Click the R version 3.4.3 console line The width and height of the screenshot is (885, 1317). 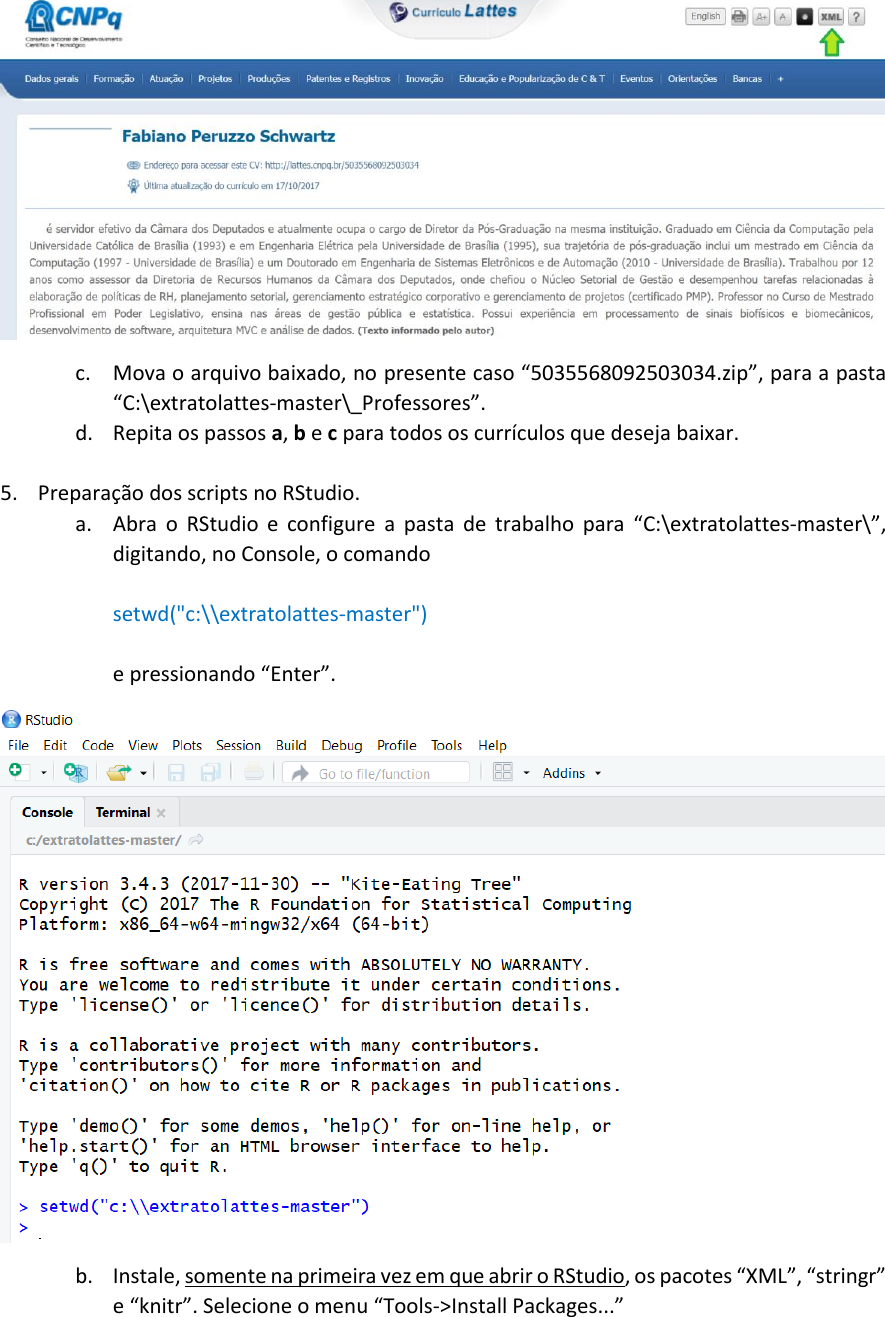[x=270, y=884]
